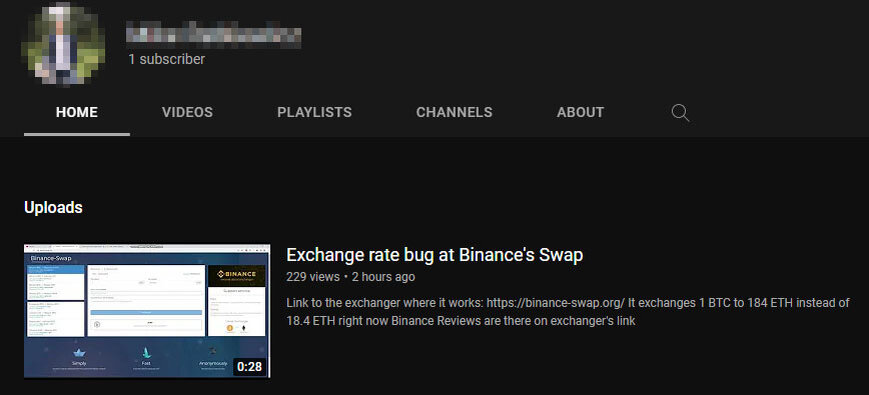Click the Uploads section heading
This screenshot has width=869, height=395.
click(x=53, y=208)
